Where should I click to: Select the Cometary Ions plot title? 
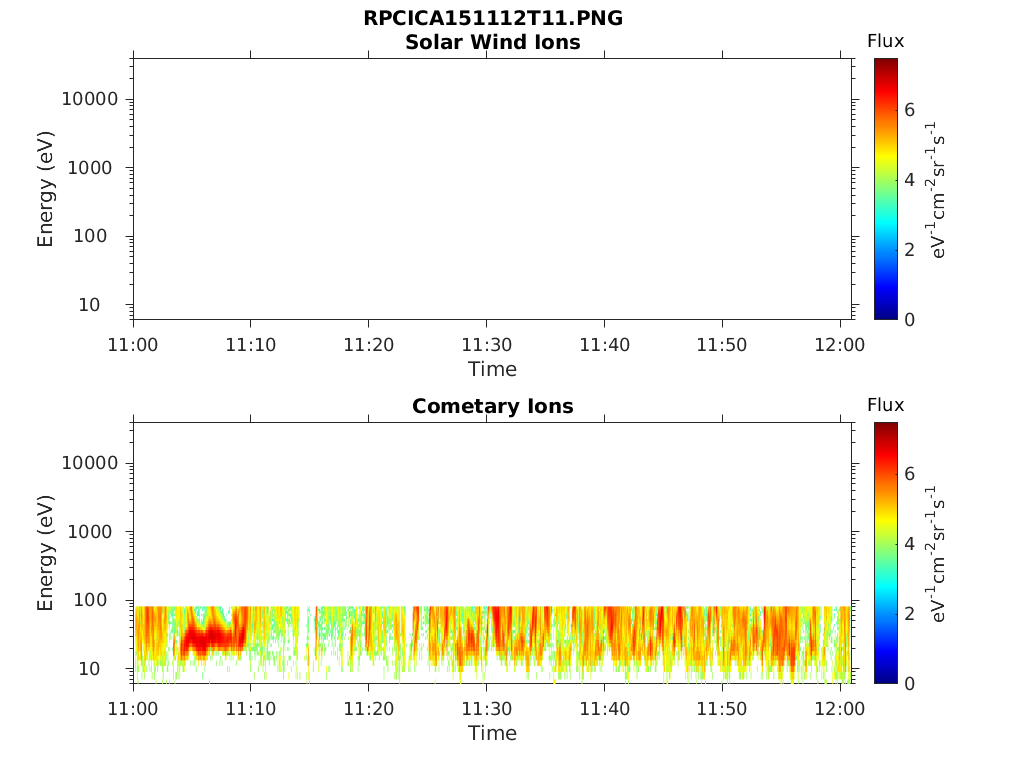[x=492, y=406]
